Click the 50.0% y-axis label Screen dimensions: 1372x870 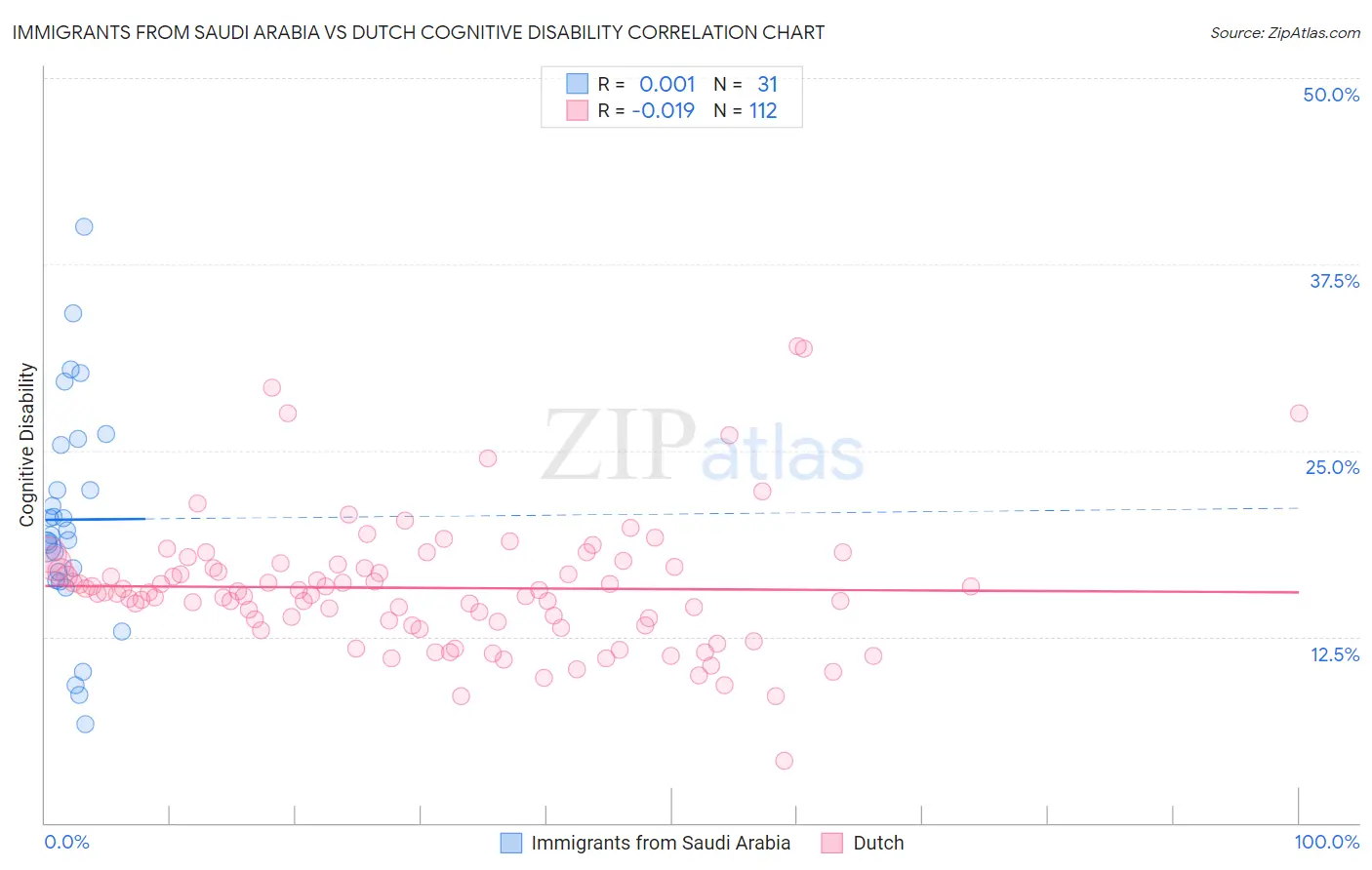[x=1331, y=95]
